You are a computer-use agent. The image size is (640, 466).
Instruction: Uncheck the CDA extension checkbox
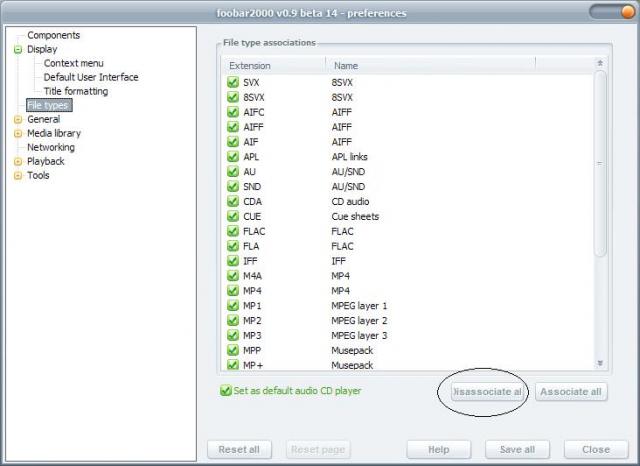233,201
